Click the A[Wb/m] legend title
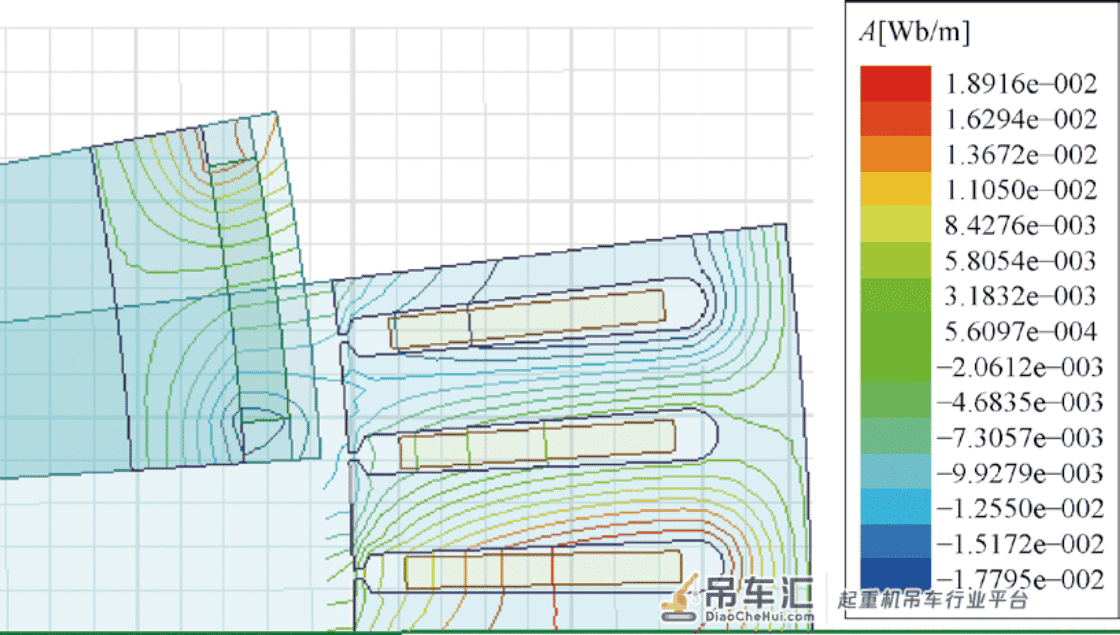Viewport: 1120px width, 635px height. [x=915, y=32]
